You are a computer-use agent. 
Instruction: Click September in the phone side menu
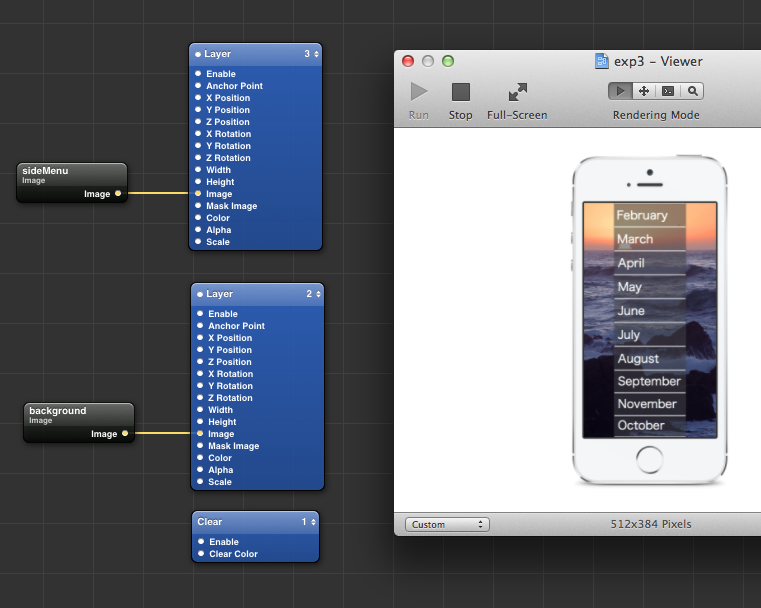point(649,381)
